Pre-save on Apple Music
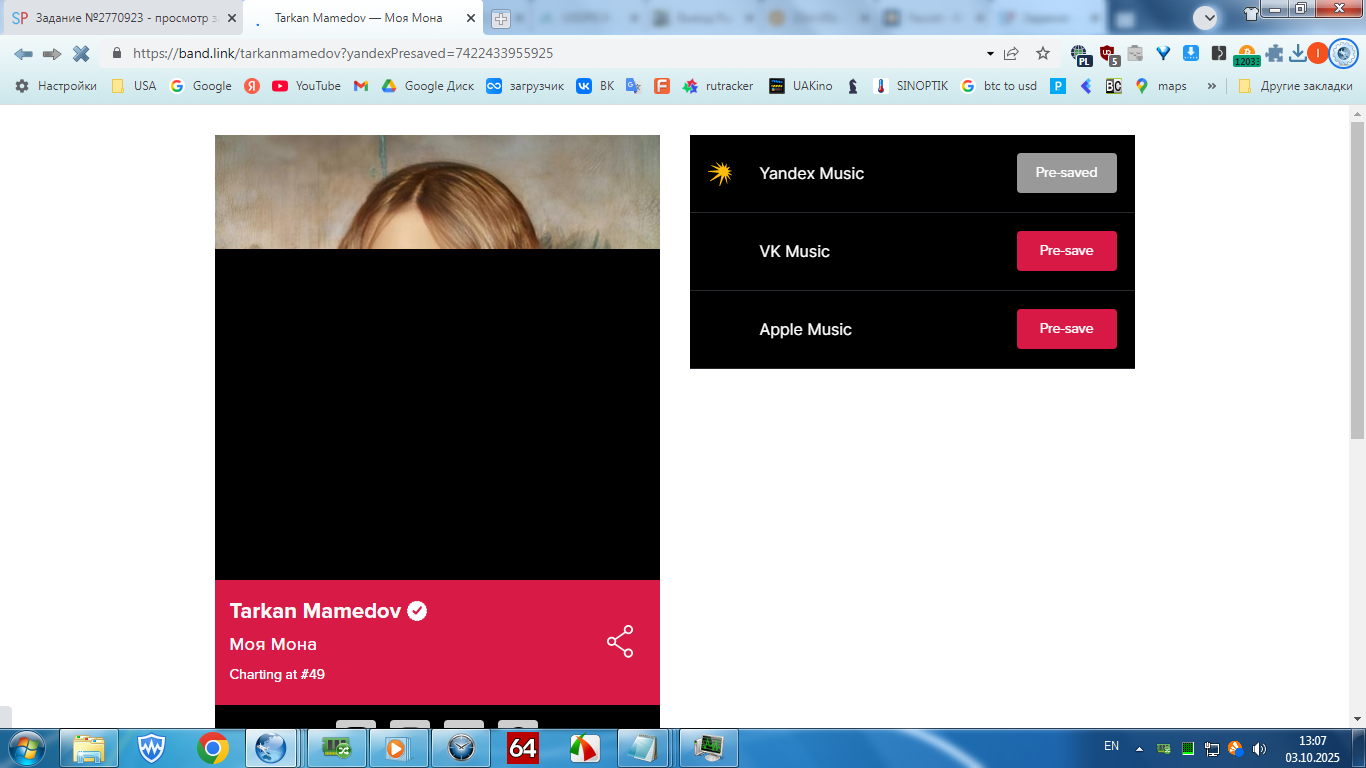1366x768 pixels. [x=1066, y=329]
